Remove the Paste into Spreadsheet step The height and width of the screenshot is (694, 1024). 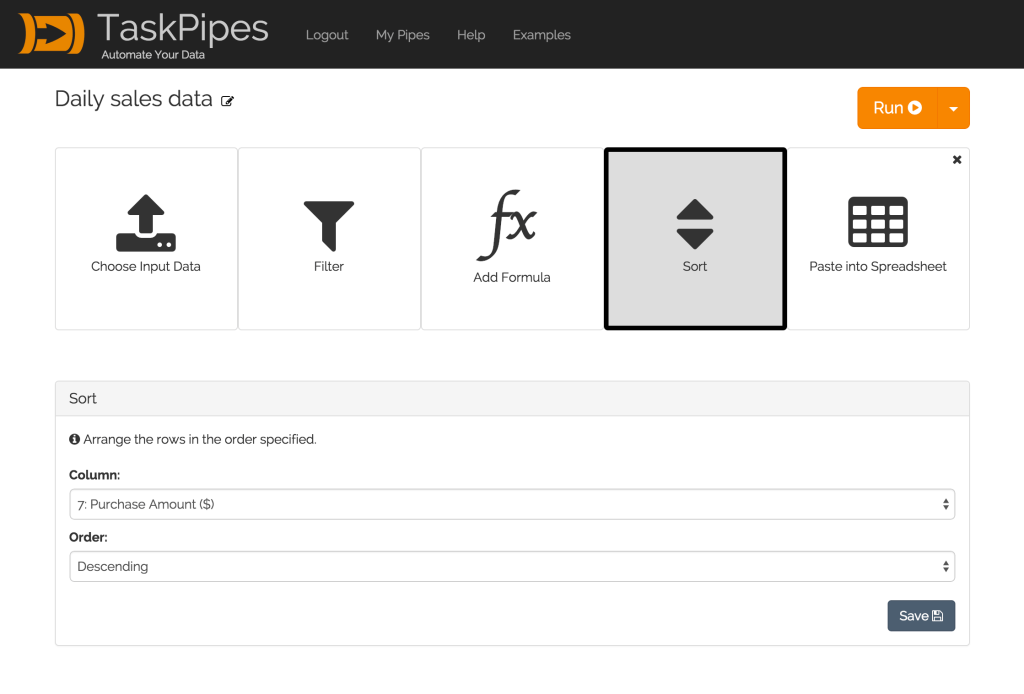pyautogui.click(x=957, y=160)
